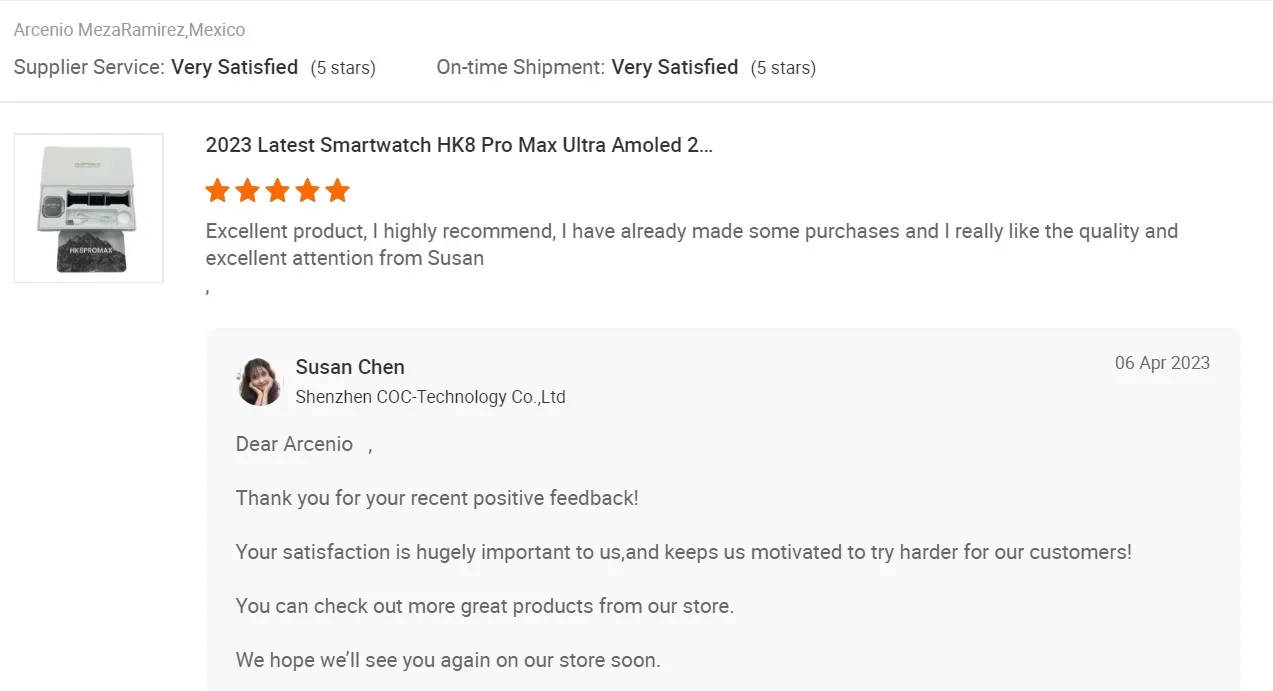Click Susan Chen's profile avatar
This screenshot has width=1273, height=691.
259,381
